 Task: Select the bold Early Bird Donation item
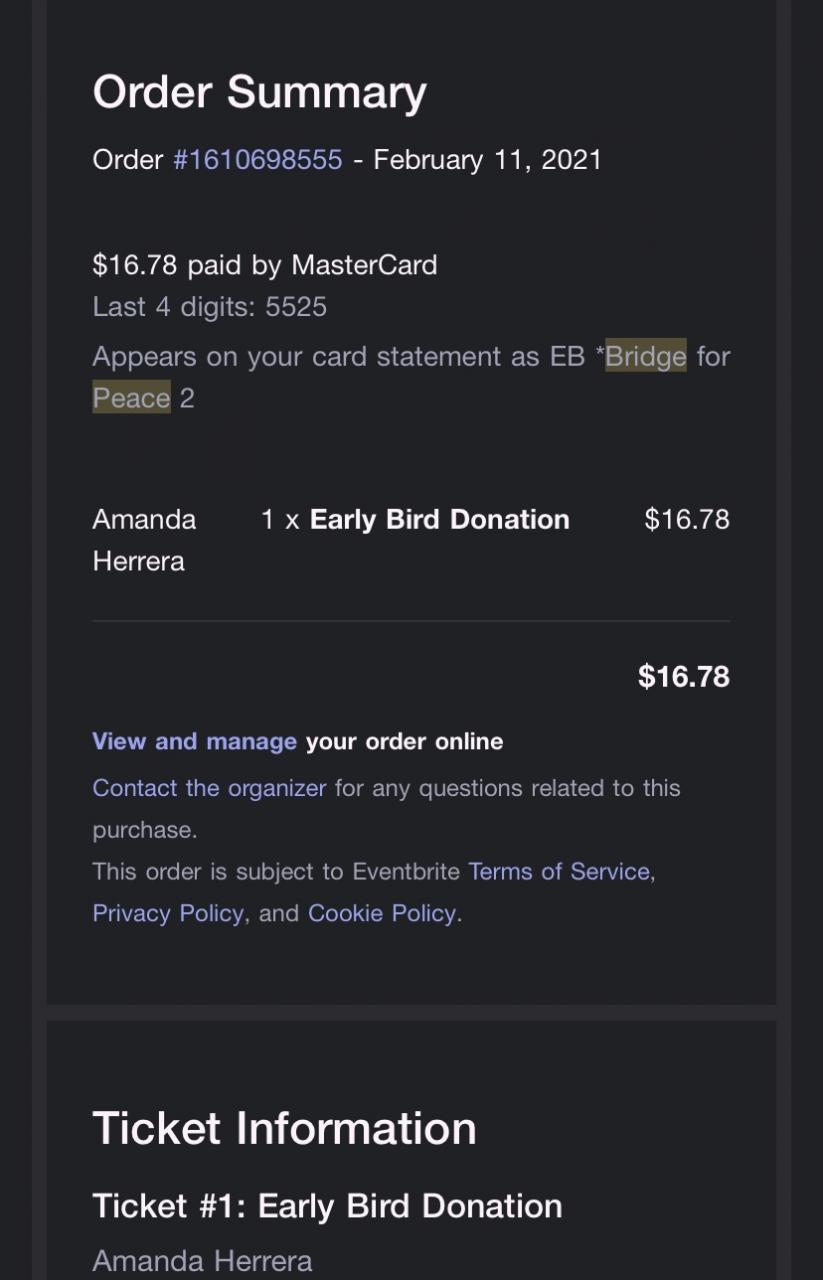tap(439, 519)
